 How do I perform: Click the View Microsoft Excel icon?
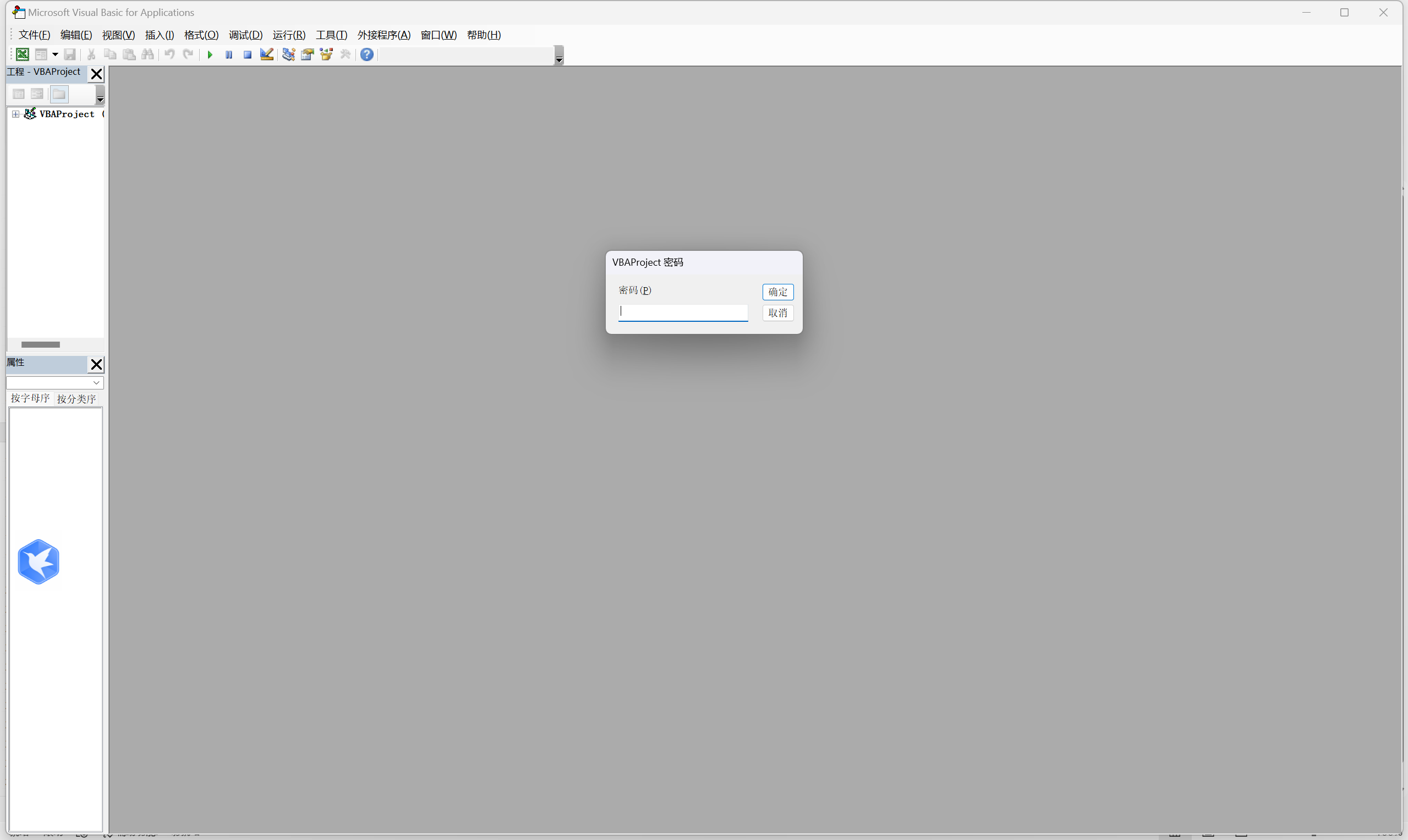[22, 54]
